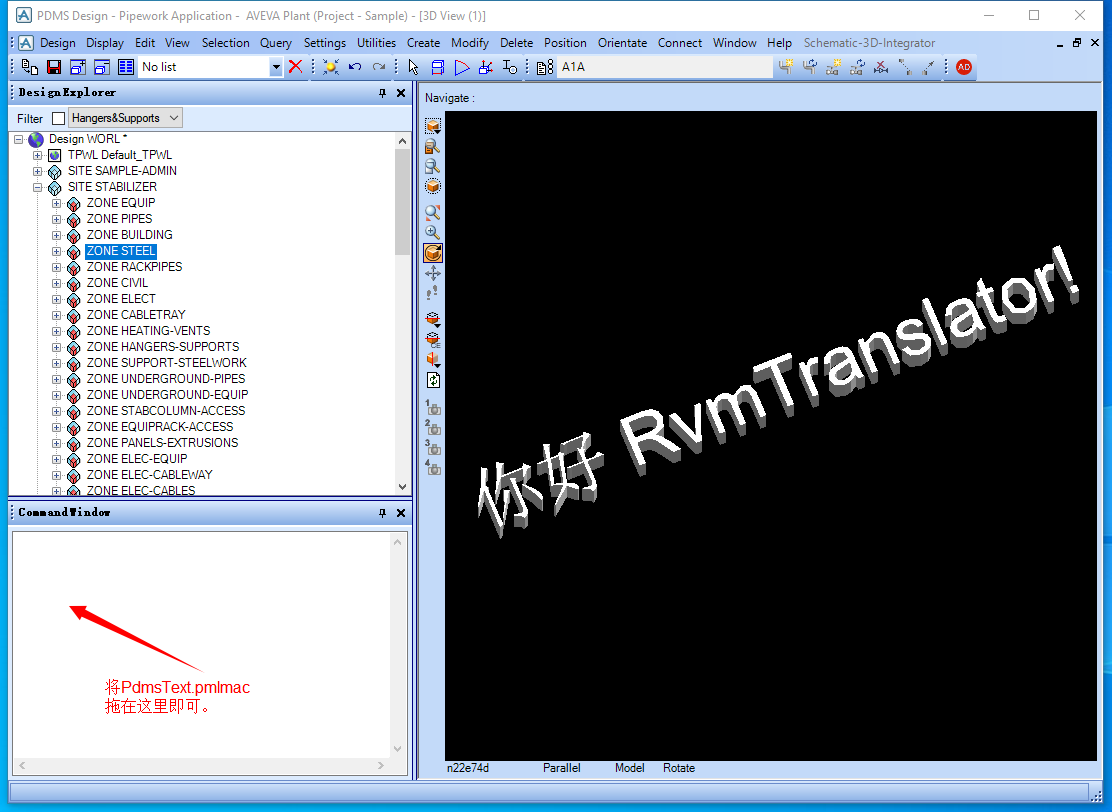The height and width of the screenshot is (812, 1112).
Task: Open the Utilities menu
Action: (376, 43)
